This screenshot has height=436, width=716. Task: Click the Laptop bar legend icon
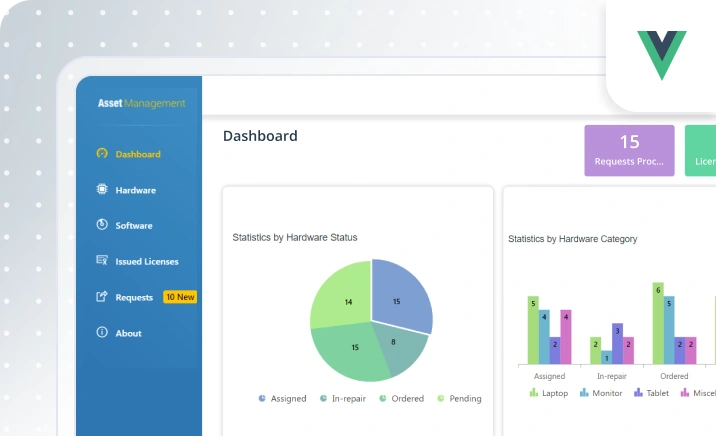click(534, 393)
